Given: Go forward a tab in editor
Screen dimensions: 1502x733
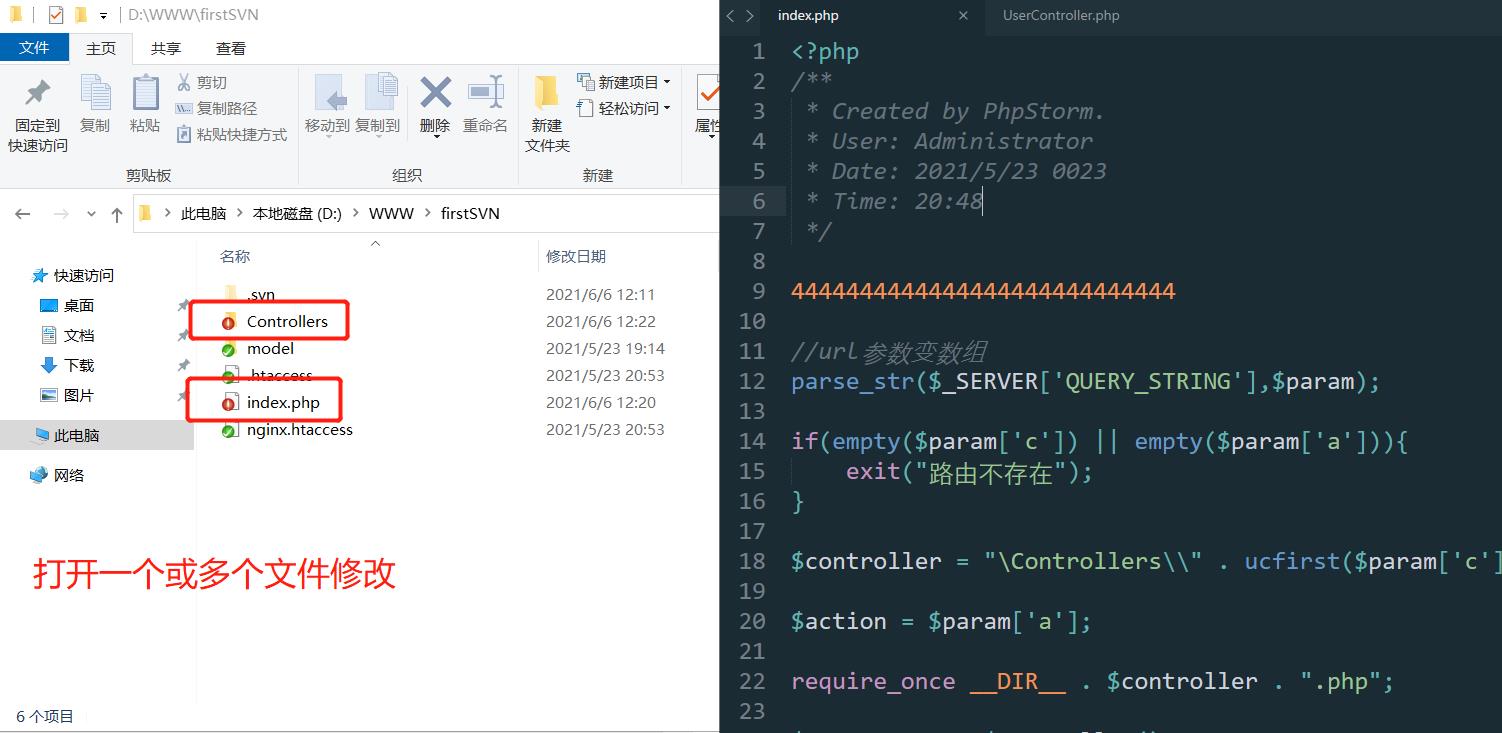Looking at the screenshot, I should click(x=749, y=15).
